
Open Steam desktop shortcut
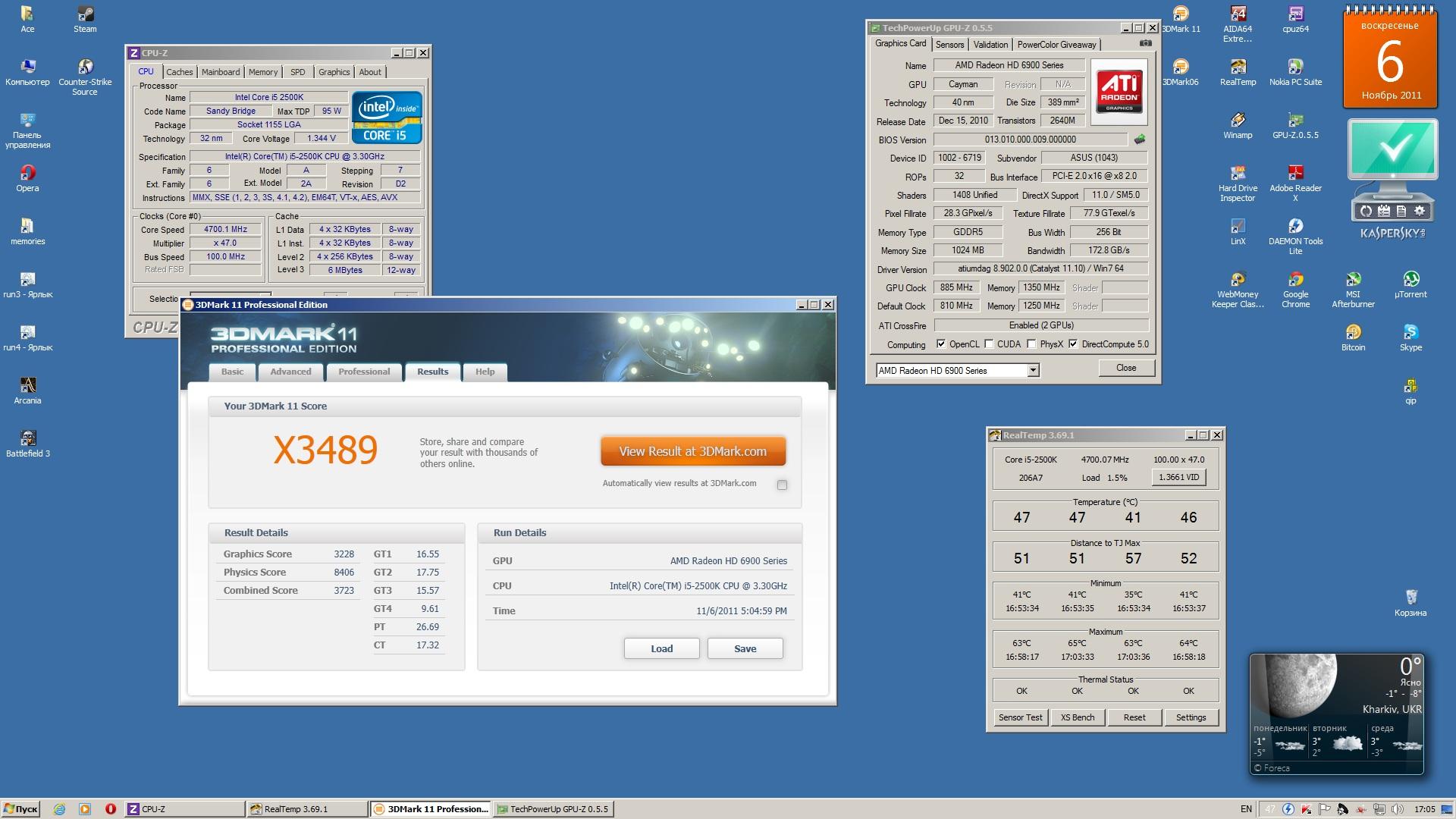[85, 19]
